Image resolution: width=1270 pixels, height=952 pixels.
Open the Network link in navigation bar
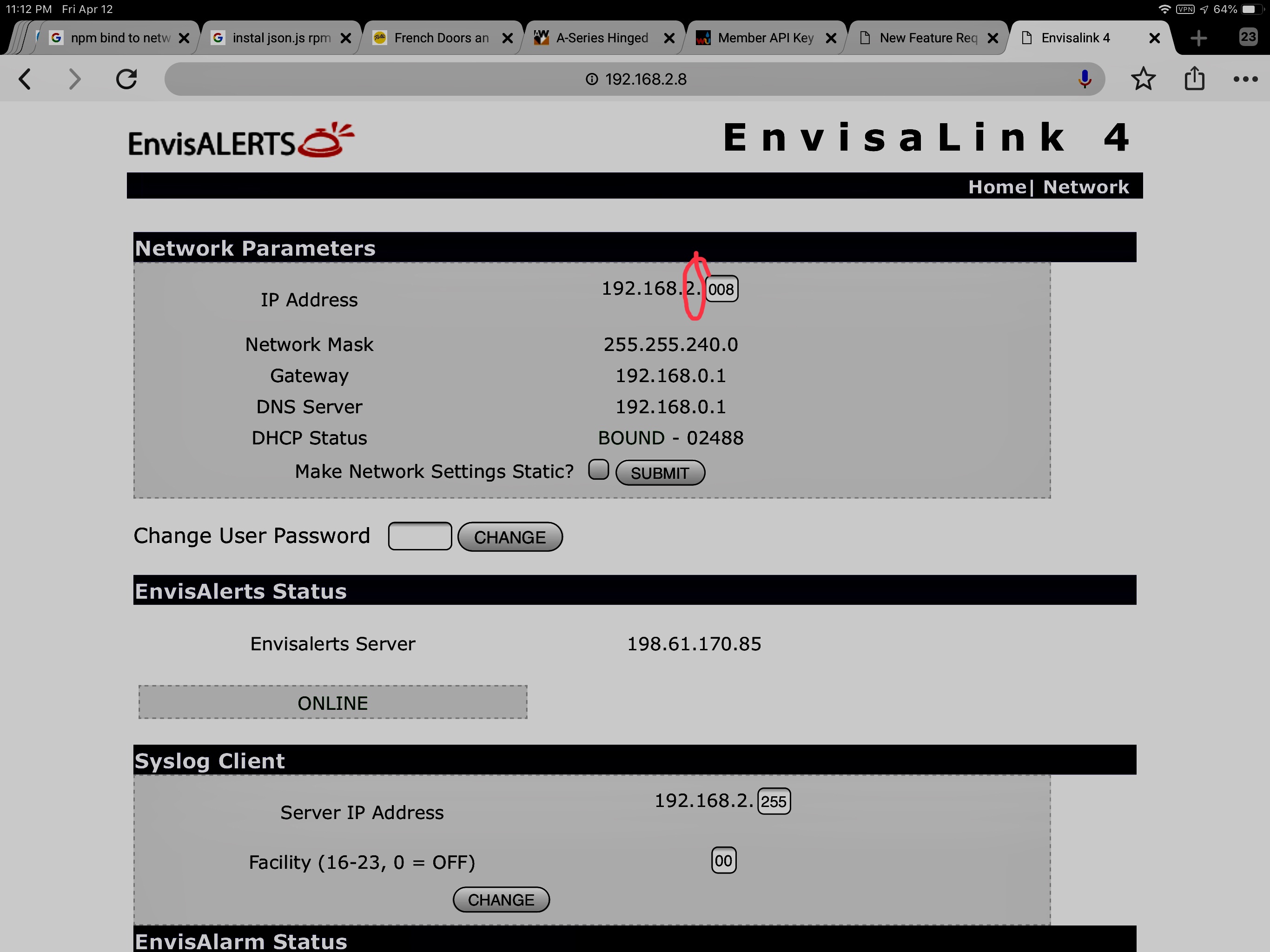pos(1086,187)
